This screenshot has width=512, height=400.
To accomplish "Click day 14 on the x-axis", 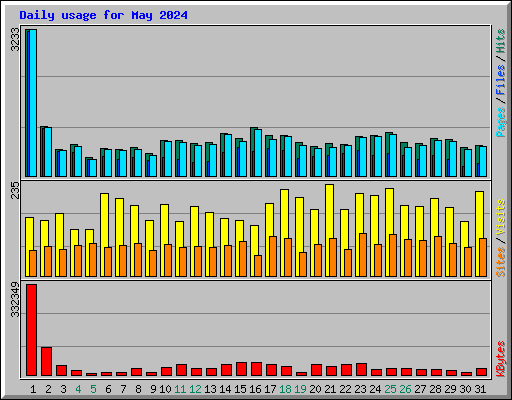I will click(225, 389).
